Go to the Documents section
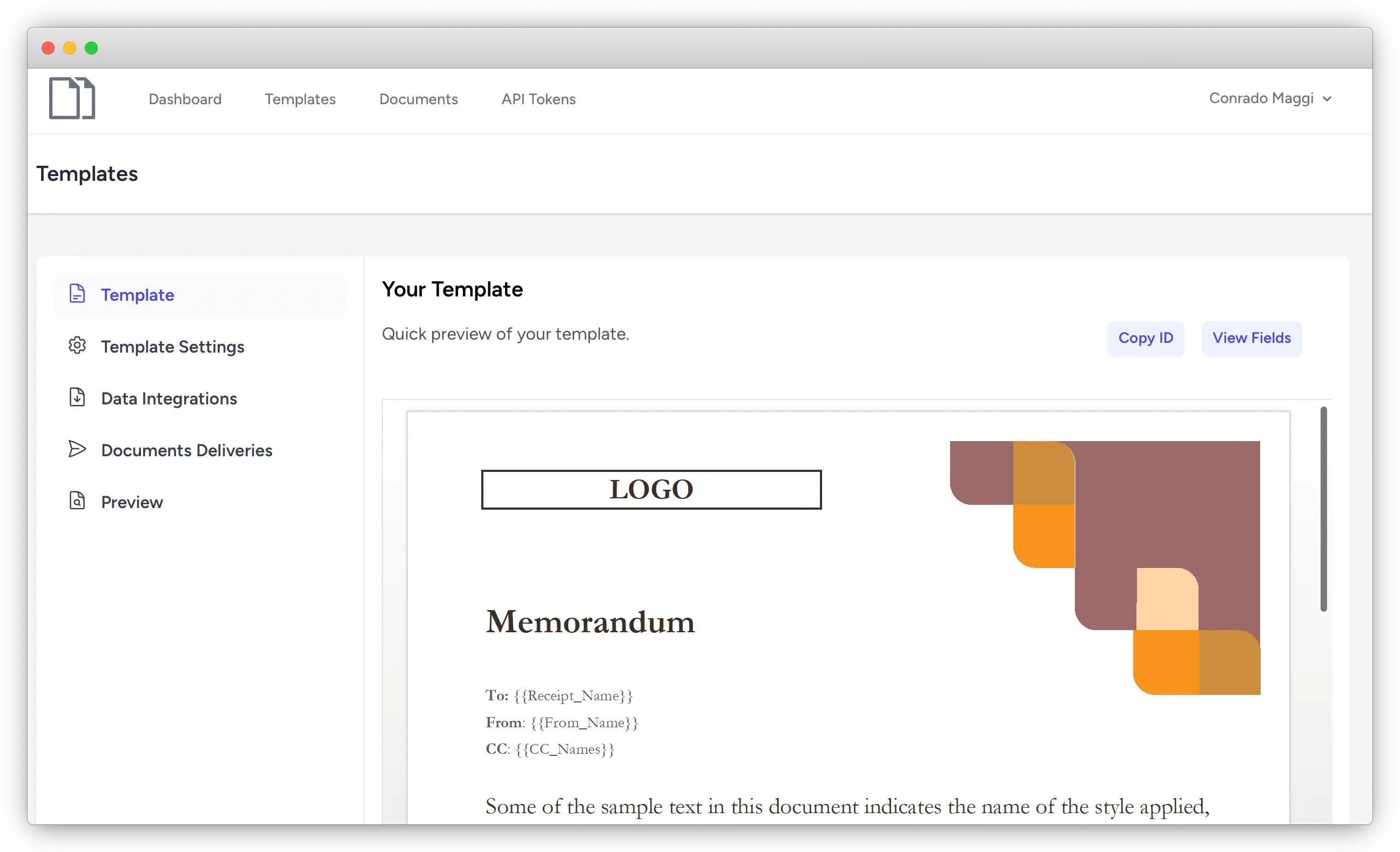The height and width of the screenshot is (852, 1400). (418, 99)
